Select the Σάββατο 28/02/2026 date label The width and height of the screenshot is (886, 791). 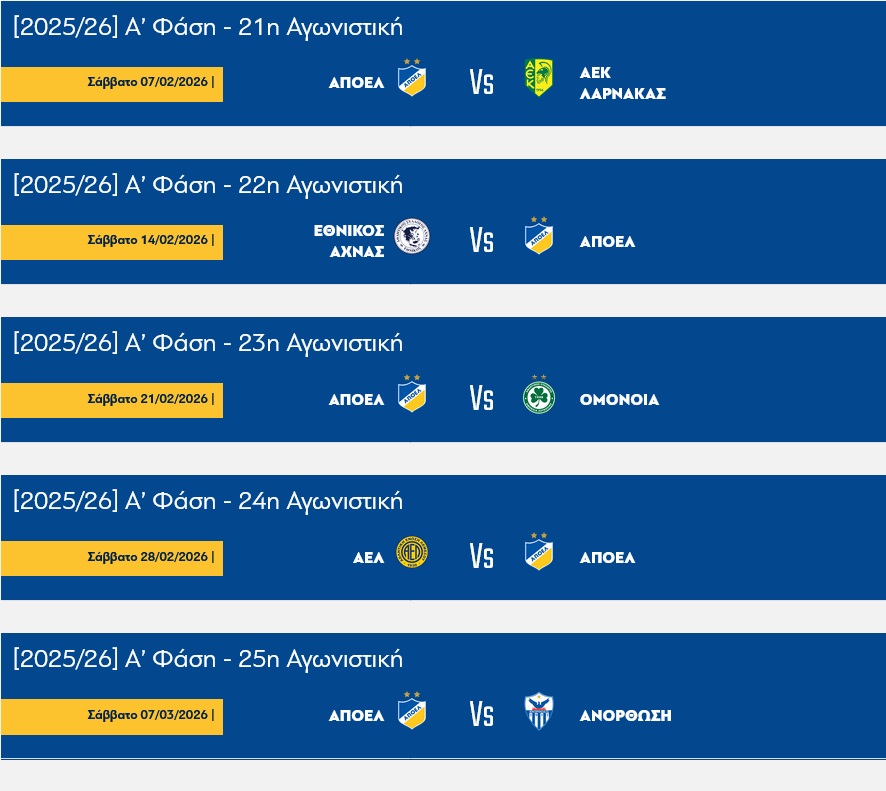click(x=148, y=557)
